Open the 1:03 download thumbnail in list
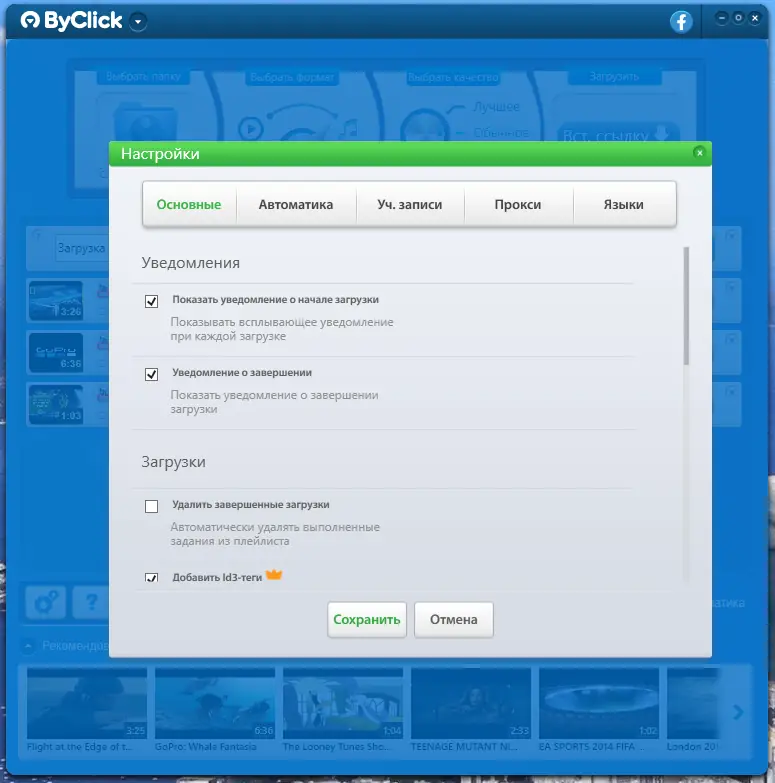The image size is (775, 783). (x=56, y=404)
